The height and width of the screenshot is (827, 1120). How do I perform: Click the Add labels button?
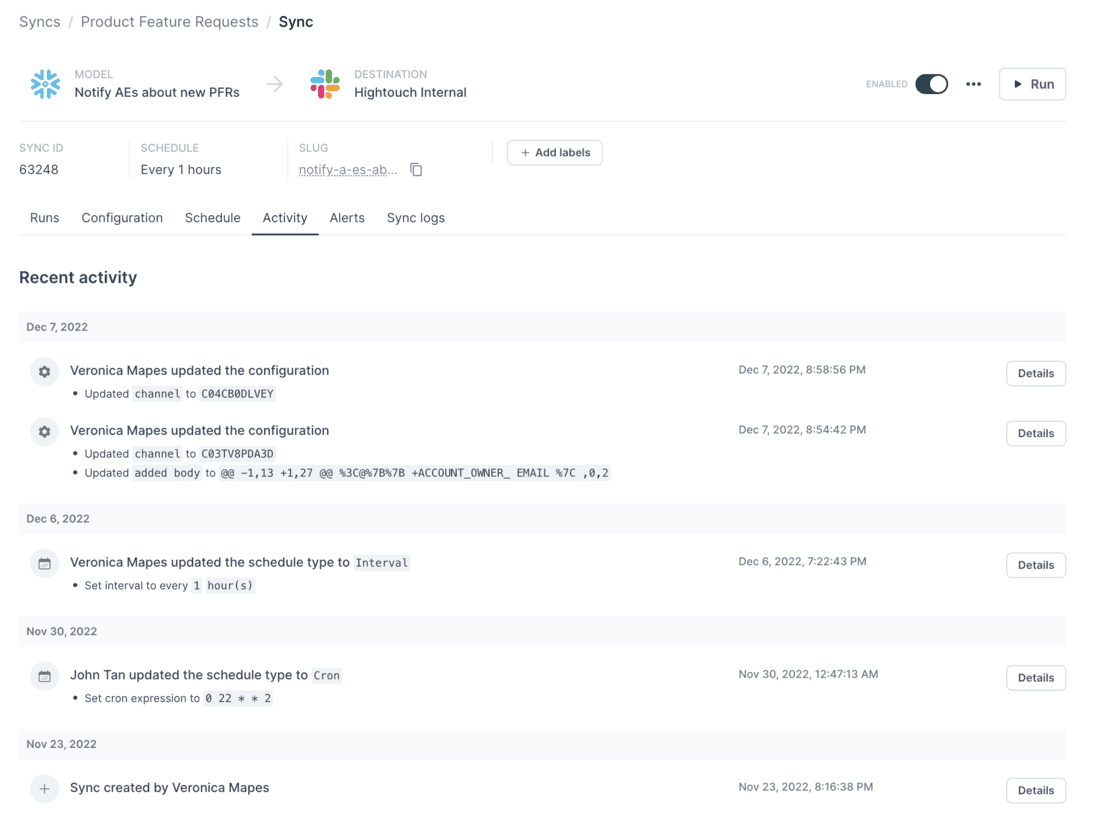tap(554, 152)
